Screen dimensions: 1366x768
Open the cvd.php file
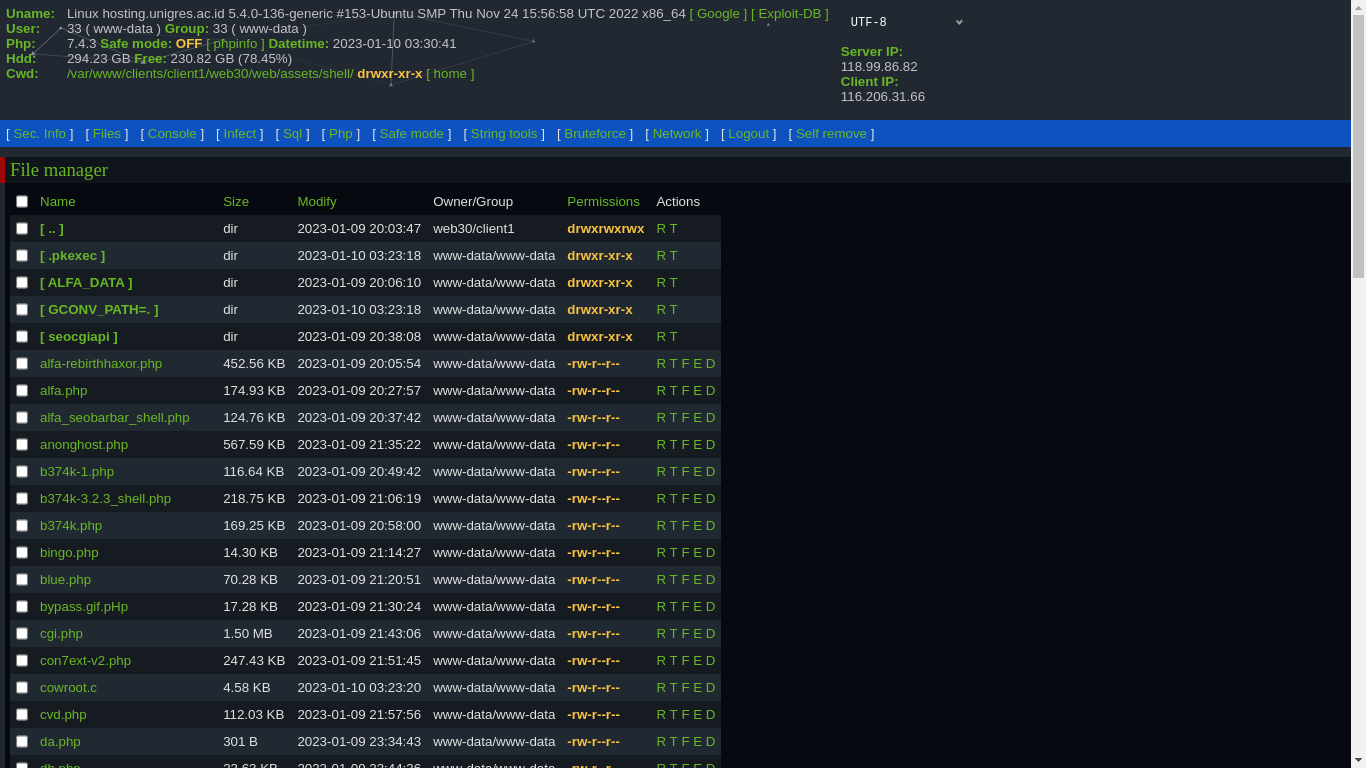[63, 715]
